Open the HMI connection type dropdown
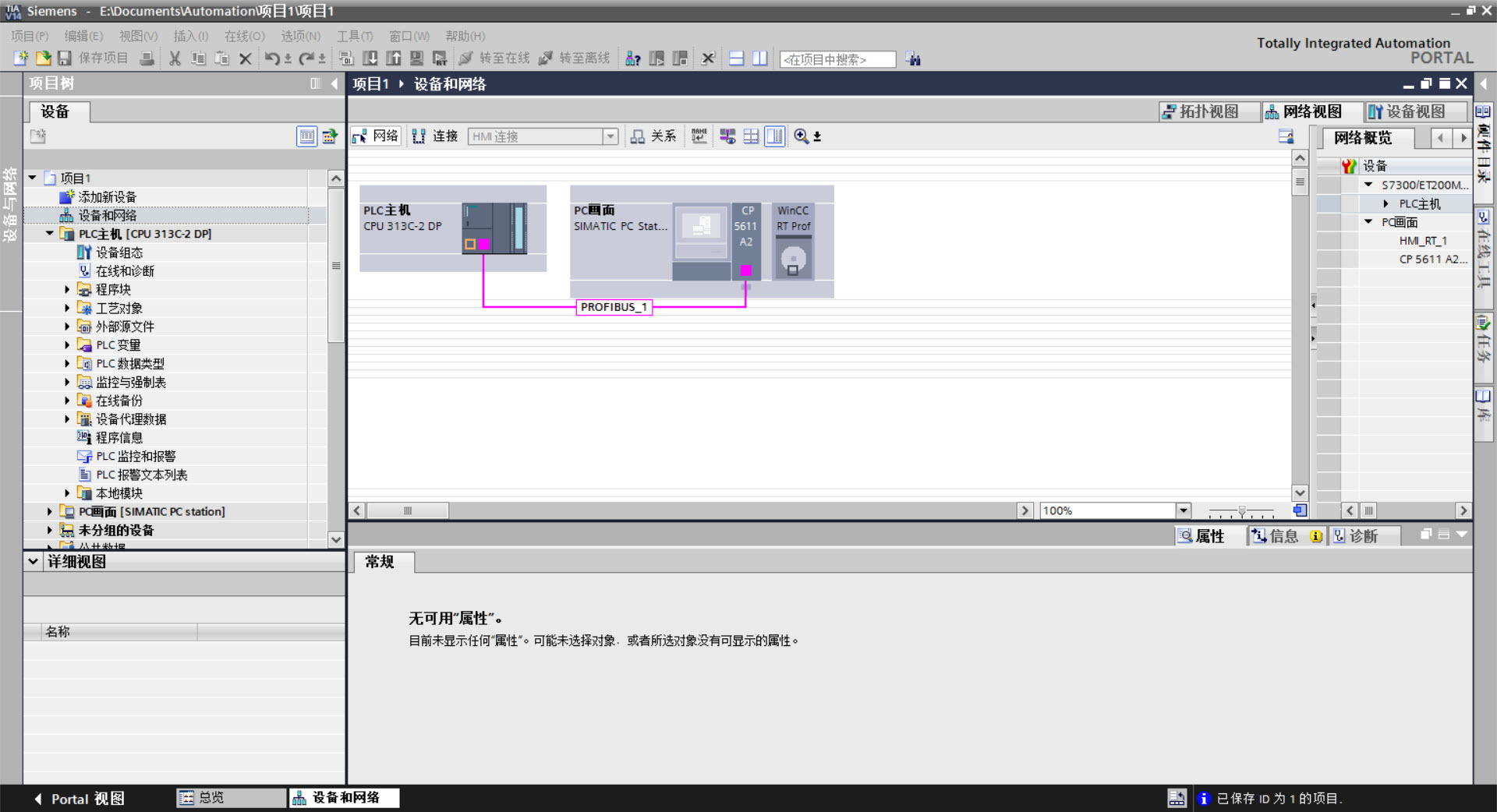This screenshot has width=1497, height=812. (x=610, y=136)
